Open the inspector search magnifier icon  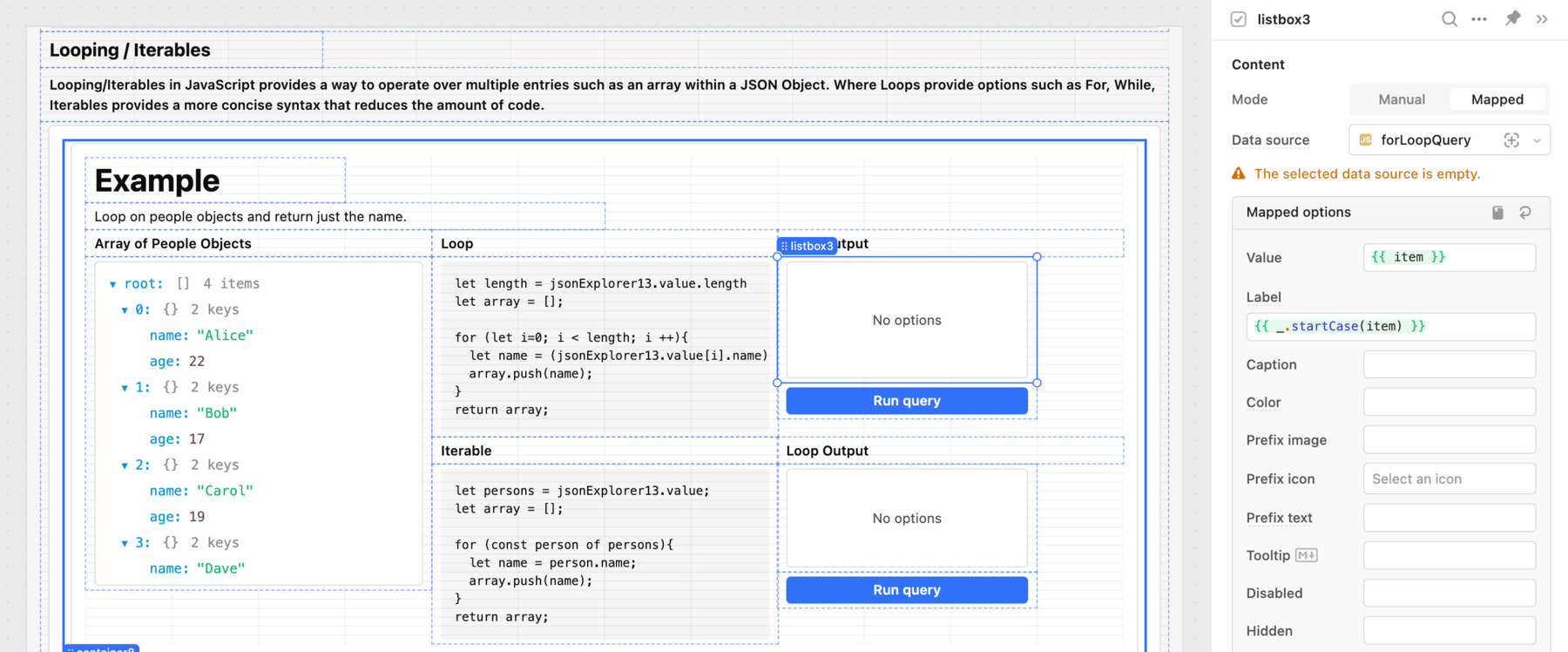click(1449, 19)
